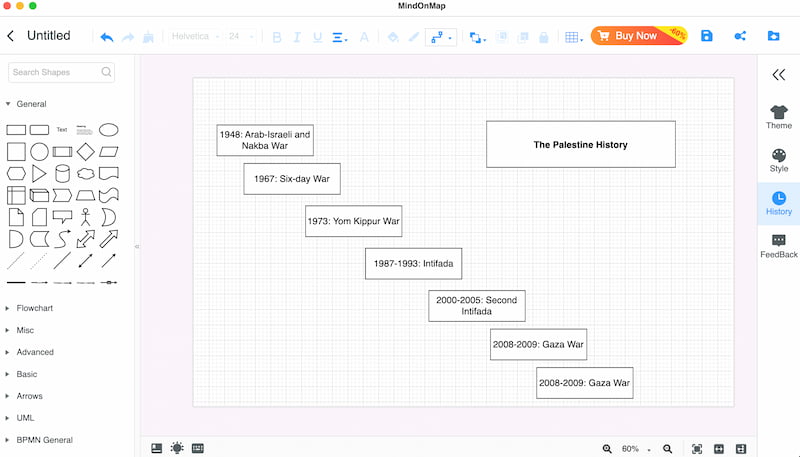Toggle bold formatting
This screenshot has width=800, height=457.
click(x=277, y=37)
